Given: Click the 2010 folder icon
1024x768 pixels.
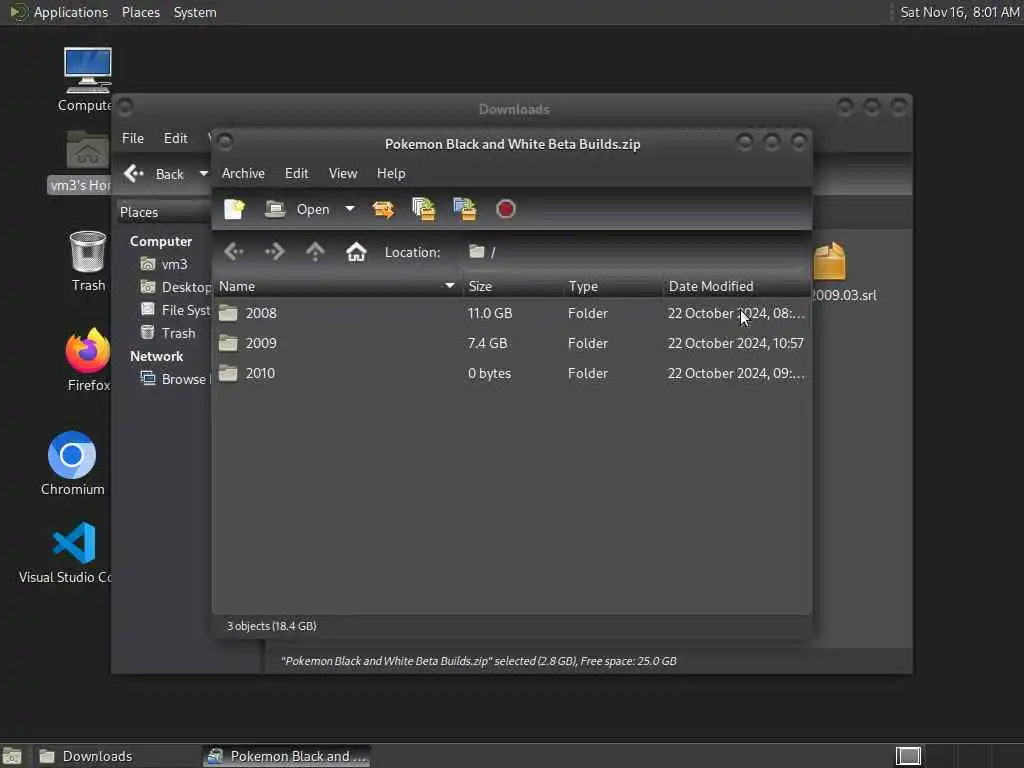Looking at the screenshot, I should [228, 373].
